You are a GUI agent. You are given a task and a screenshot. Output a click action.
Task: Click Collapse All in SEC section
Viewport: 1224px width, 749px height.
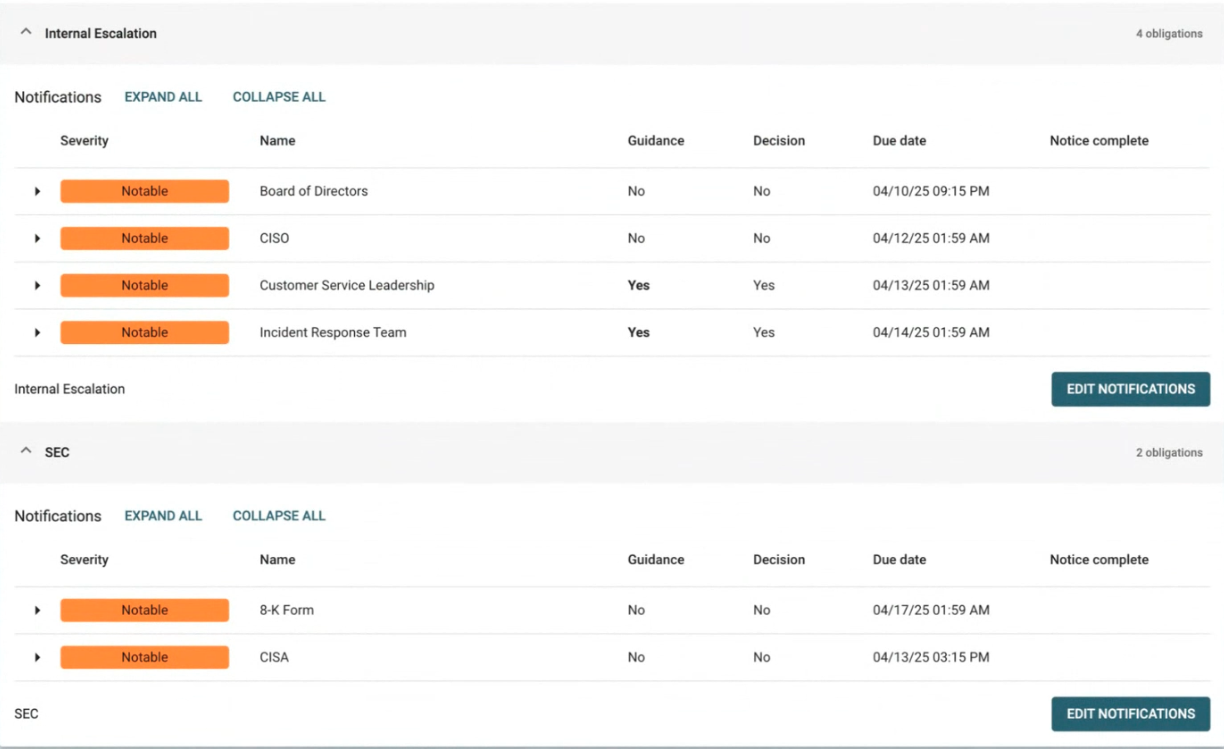279,516
